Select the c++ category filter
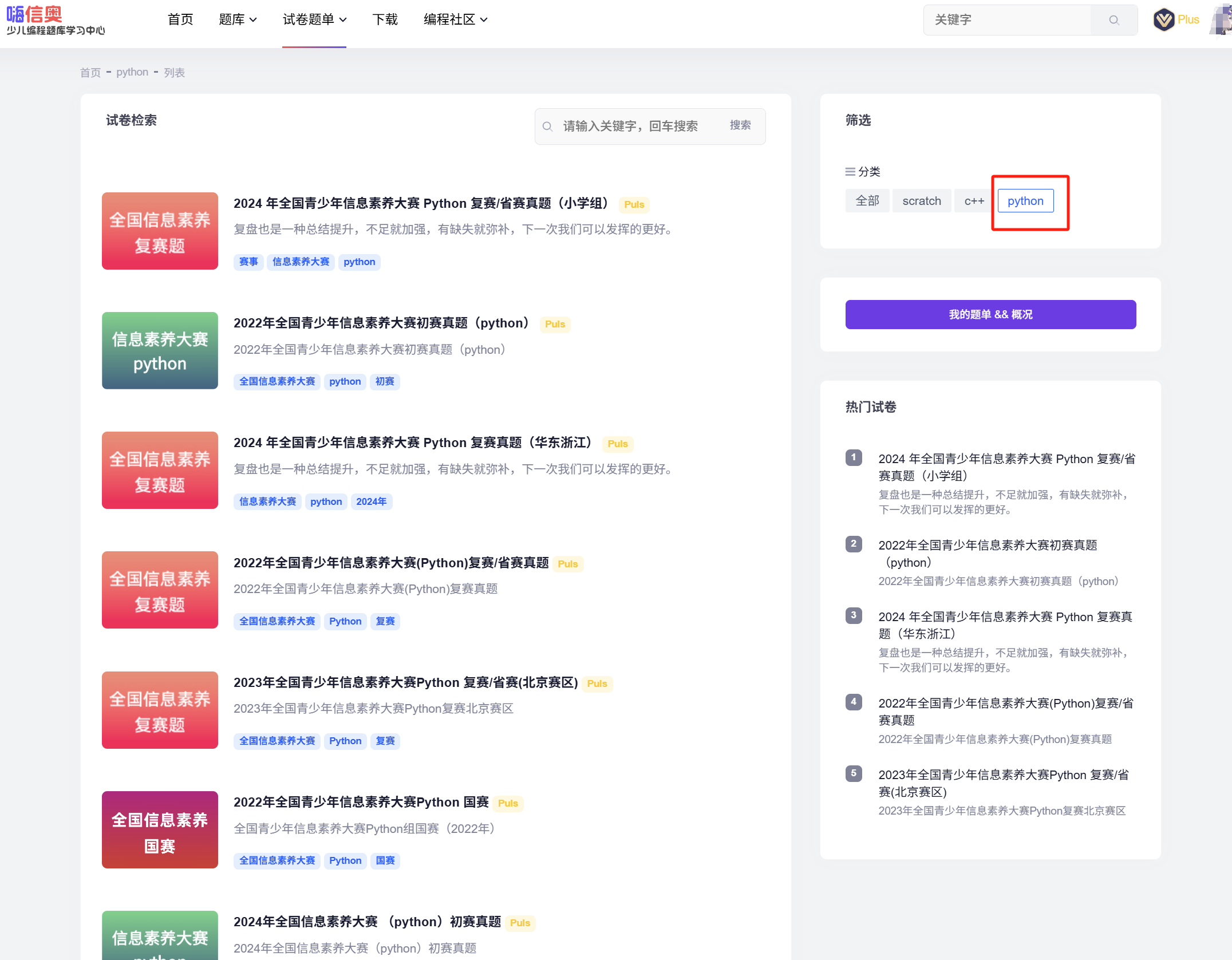This screenshot has height=960, width=1232. pos(974,201)
